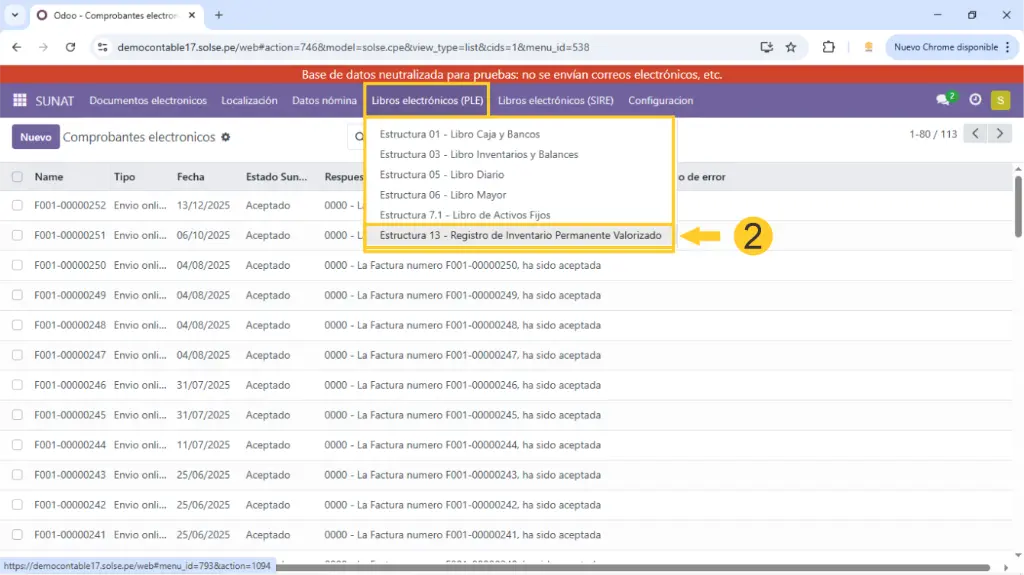Open the user avatar menu
The width and height of the screenshot is (1024, 575).
coord(1000,100)
